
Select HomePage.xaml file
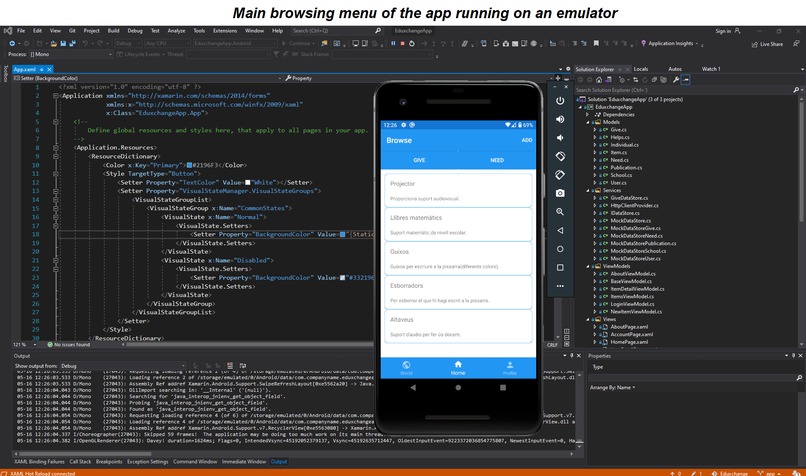[629, 342]
